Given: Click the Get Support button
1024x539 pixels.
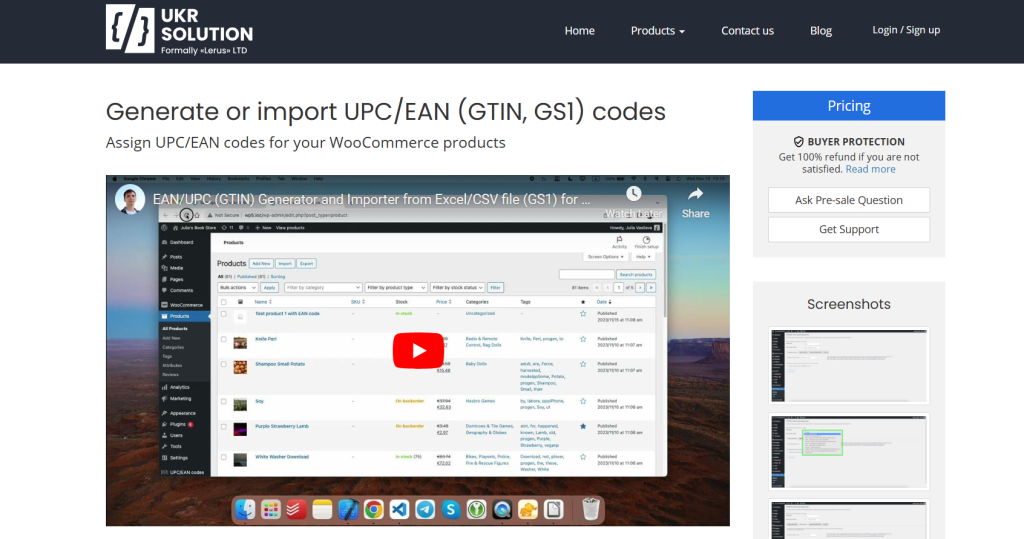Looking at the screenshot, I should 848,229.
